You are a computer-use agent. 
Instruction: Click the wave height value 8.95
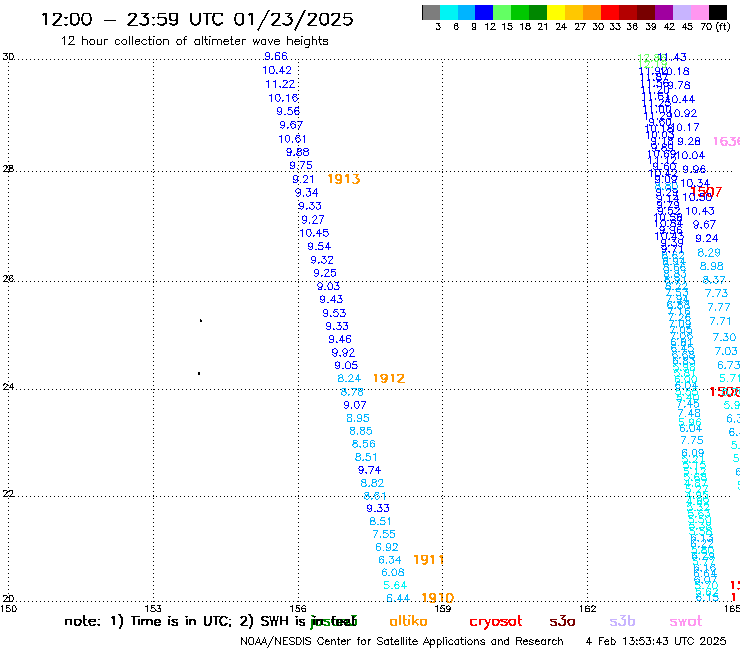pos(358,418)
